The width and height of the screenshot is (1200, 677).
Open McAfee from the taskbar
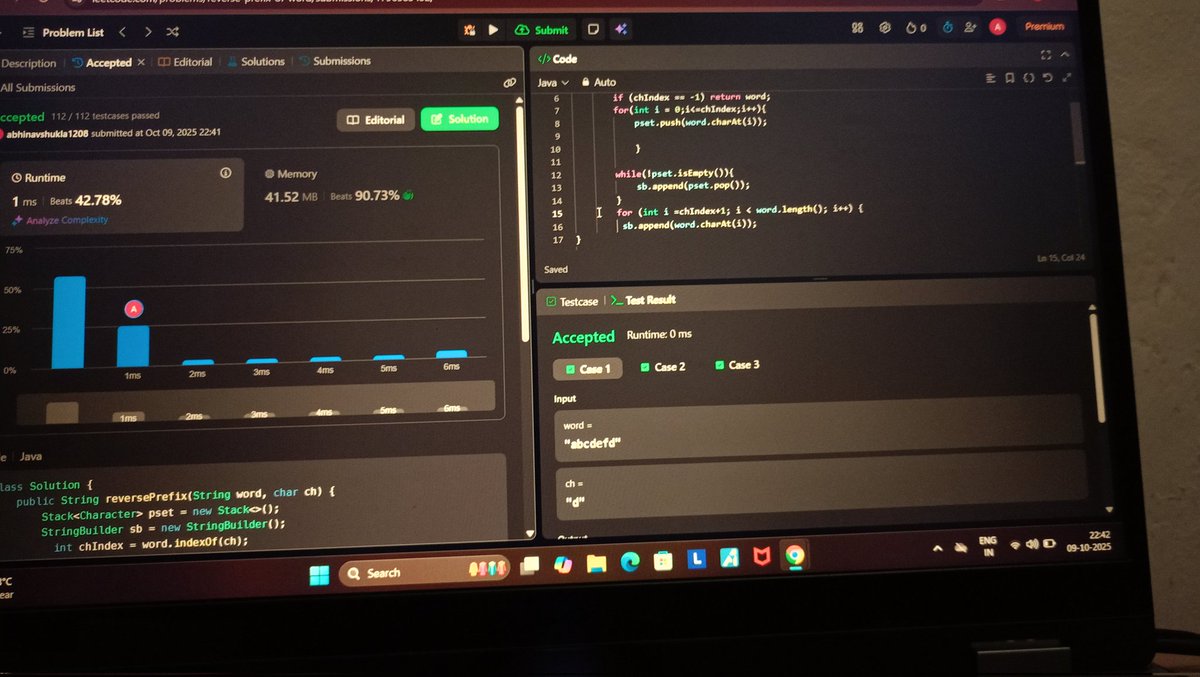pyautogui.click(x=761, y=557)
